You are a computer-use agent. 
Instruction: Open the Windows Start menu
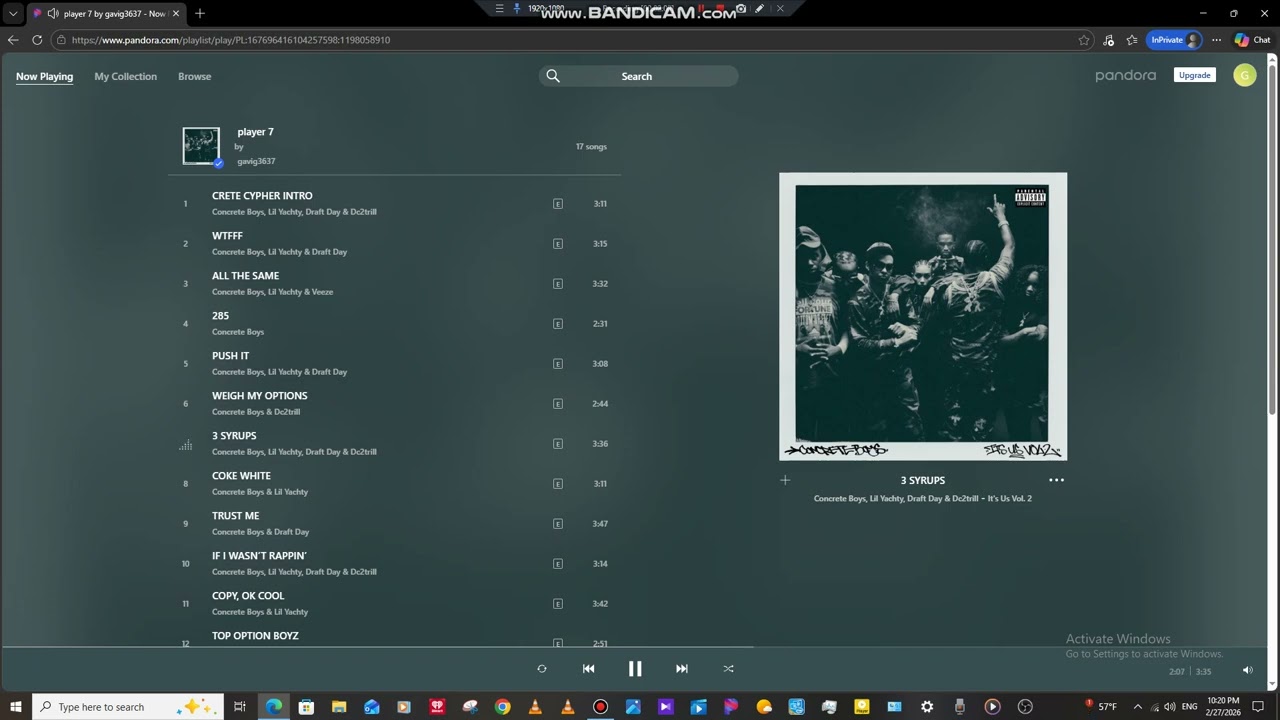16,707
